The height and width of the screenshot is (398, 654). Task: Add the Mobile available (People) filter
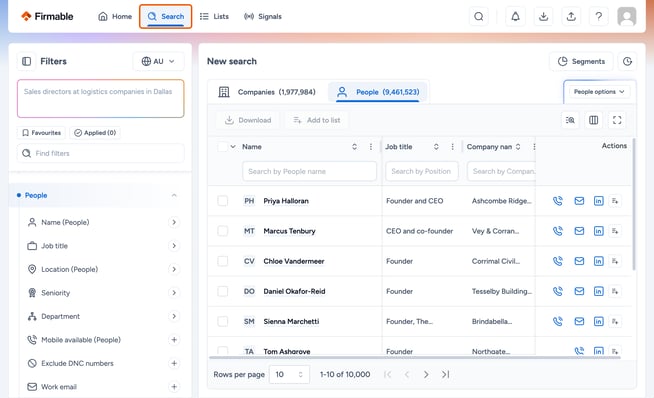pyautogui.click(x=174, y=340)
